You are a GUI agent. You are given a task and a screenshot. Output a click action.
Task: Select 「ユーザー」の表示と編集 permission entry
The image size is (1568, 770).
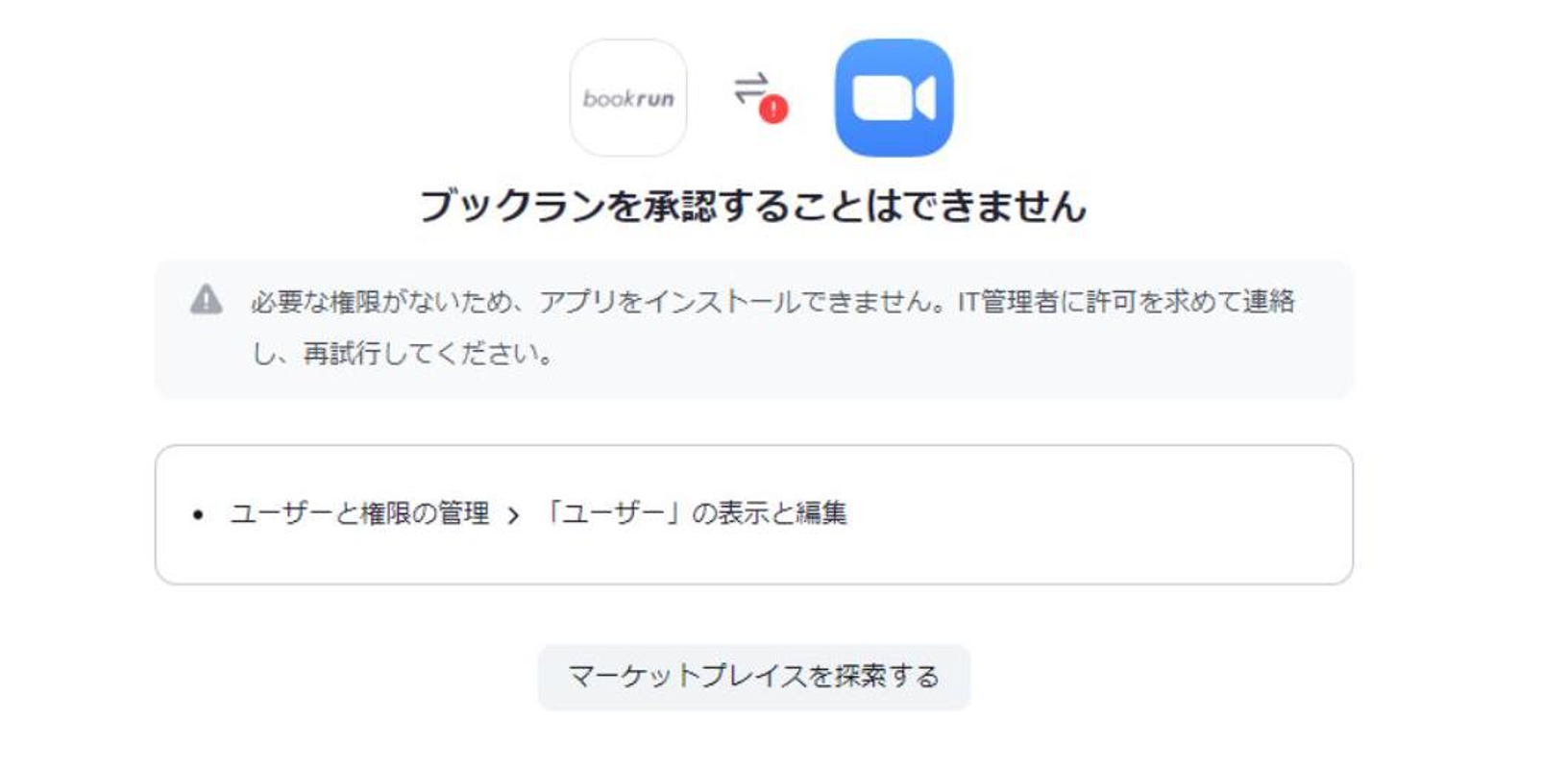694,513
